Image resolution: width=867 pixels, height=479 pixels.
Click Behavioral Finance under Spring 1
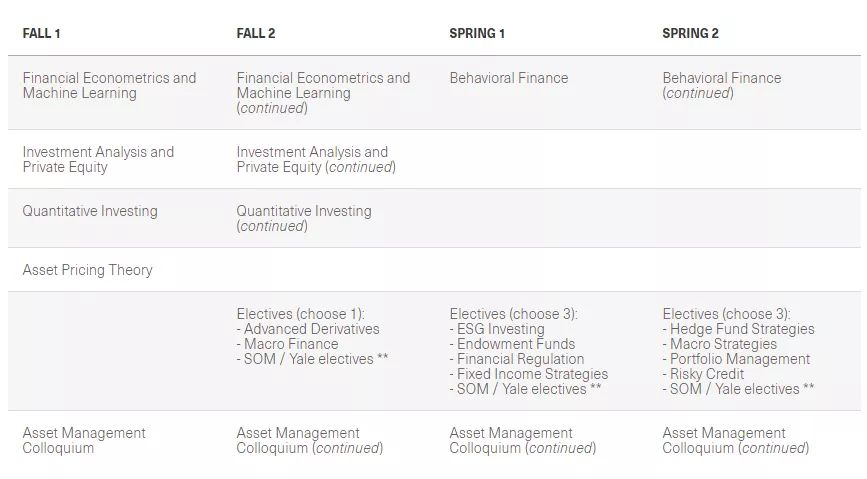pyautogui.click(x=508, y=78)
